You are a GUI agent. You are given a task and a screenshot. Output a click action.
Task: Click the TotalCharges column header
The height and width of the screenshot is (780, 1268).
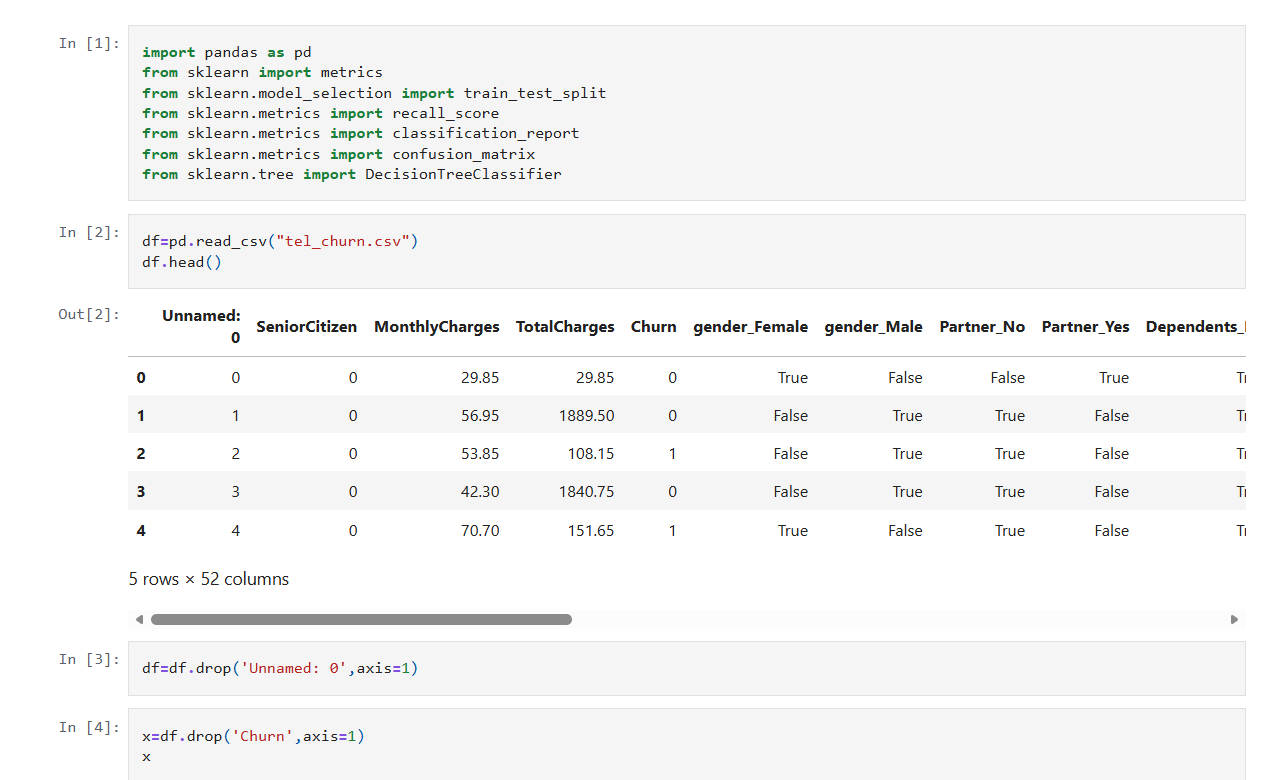pos(565,326)
